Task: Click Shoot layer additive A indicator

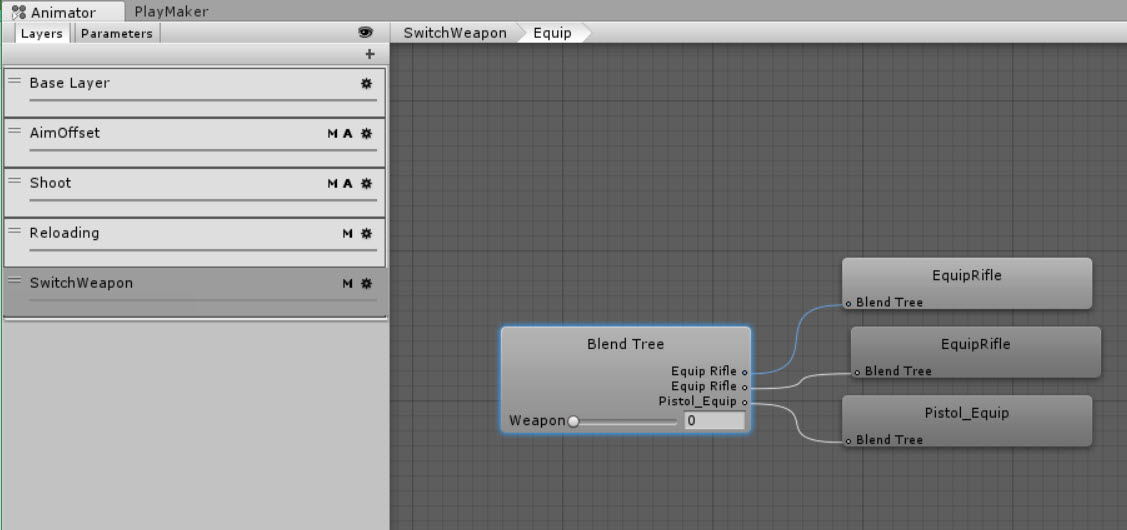Action: click(348, 183)
